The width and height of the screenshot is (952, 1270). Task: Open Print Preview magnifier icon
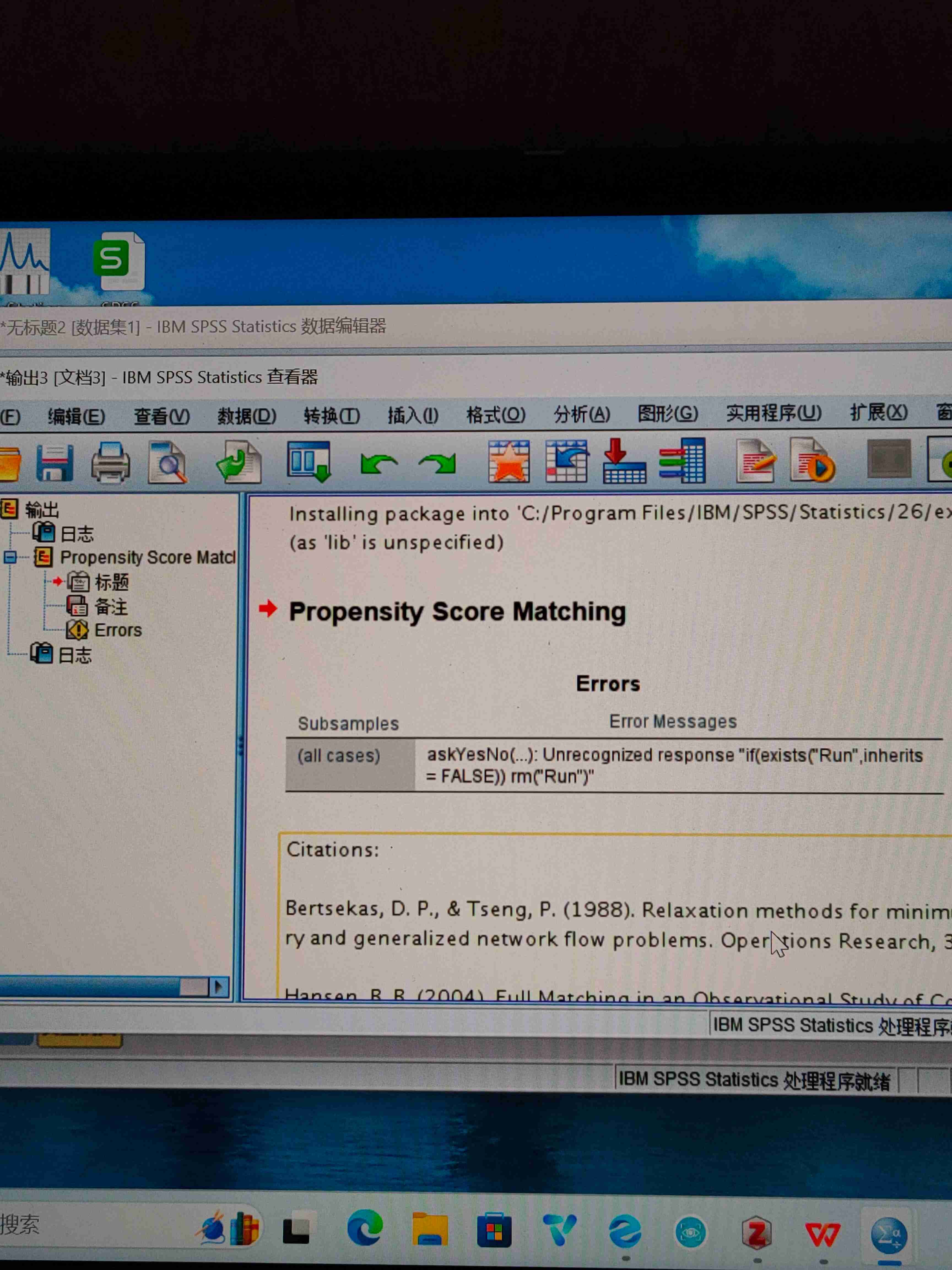click(167, 463)
